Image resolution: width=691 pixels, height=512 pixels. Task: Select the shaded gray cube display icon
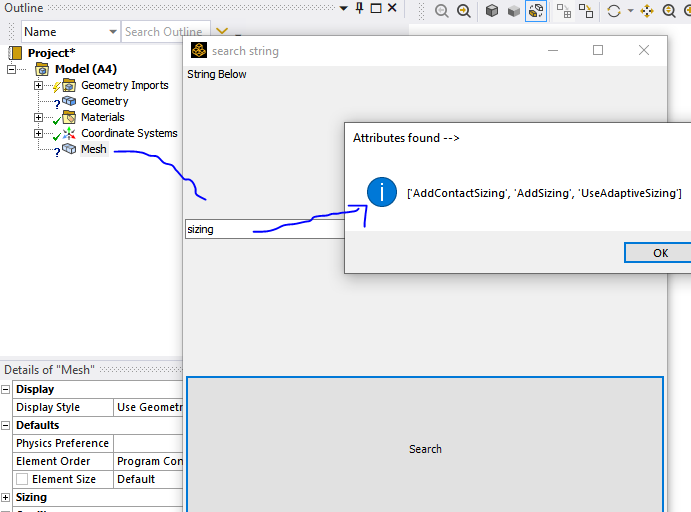click(x=513, y=11)
